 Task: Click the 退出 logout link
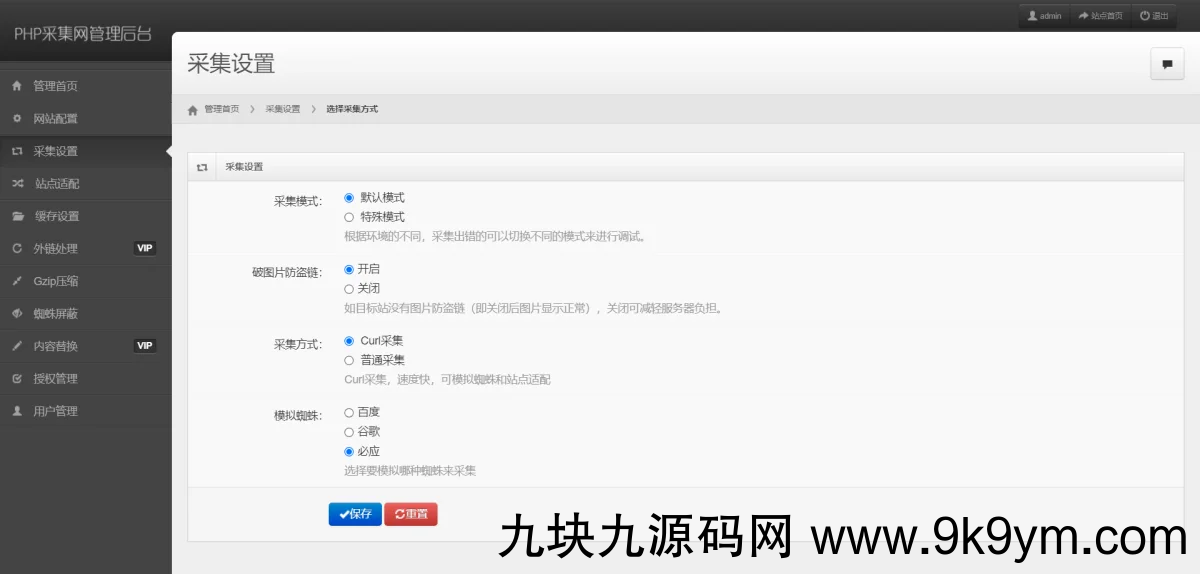click(x=1154, y=16)
